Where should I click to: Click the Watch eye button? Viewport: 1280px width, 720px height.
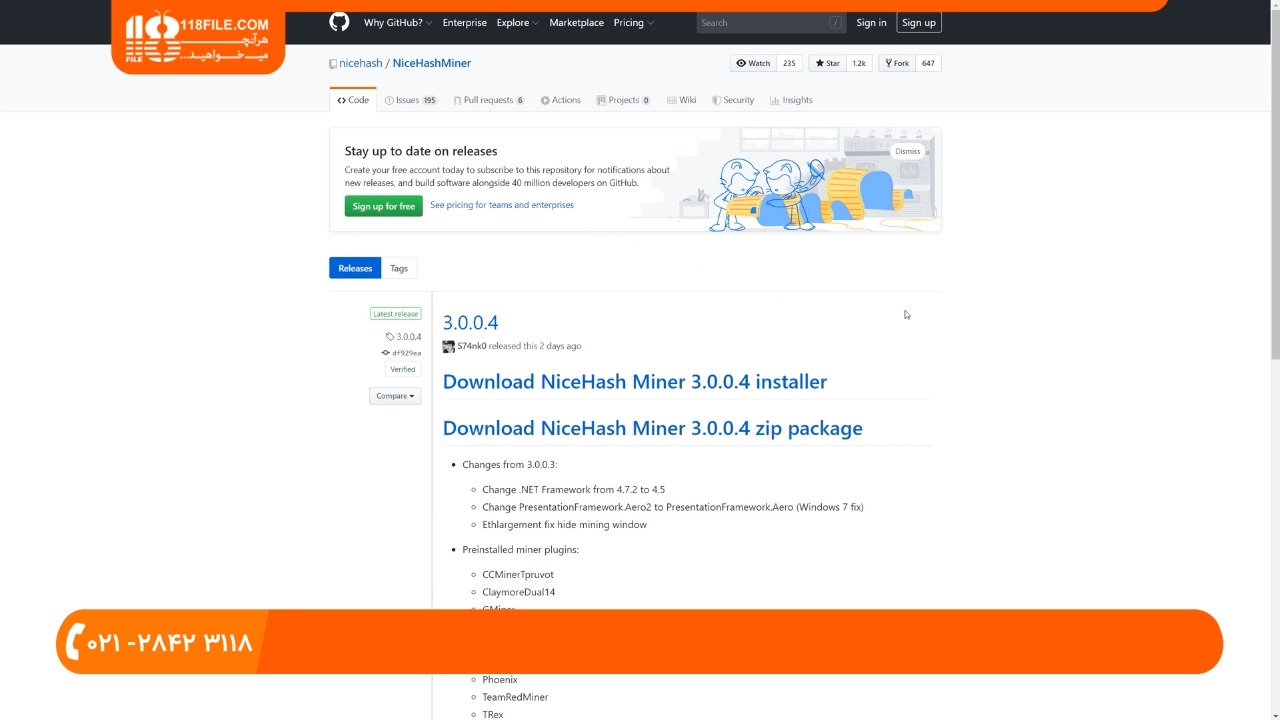754,63
